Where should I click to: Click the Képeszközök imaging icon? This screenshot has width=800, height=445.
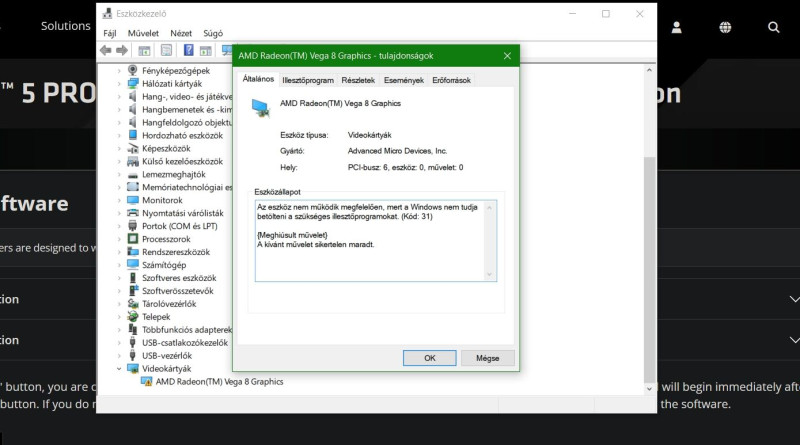[133, 148]
